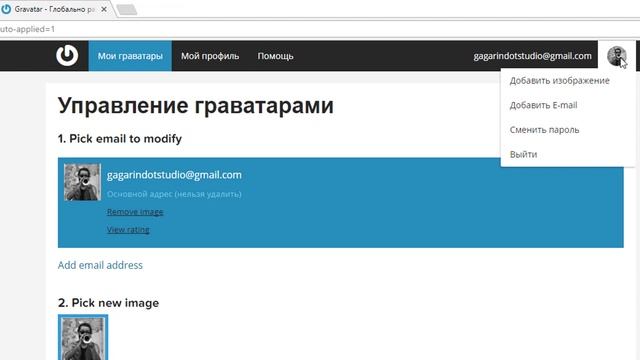Open the Мой профиль menu item
This screenshot has width=640, height=360.
click(x=210, y=56)
